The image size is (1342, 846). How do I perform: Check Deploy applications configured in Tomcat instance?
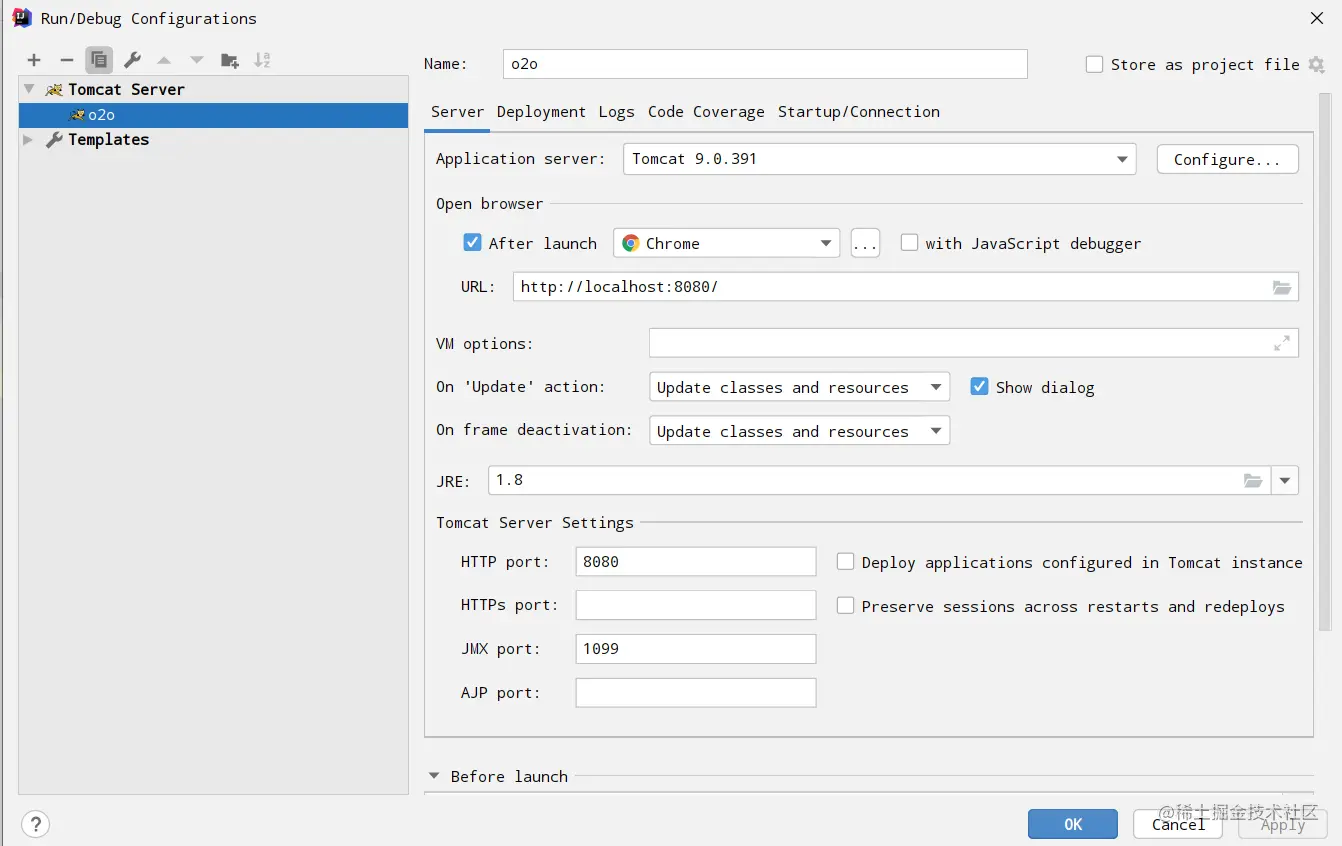[845, 562]
